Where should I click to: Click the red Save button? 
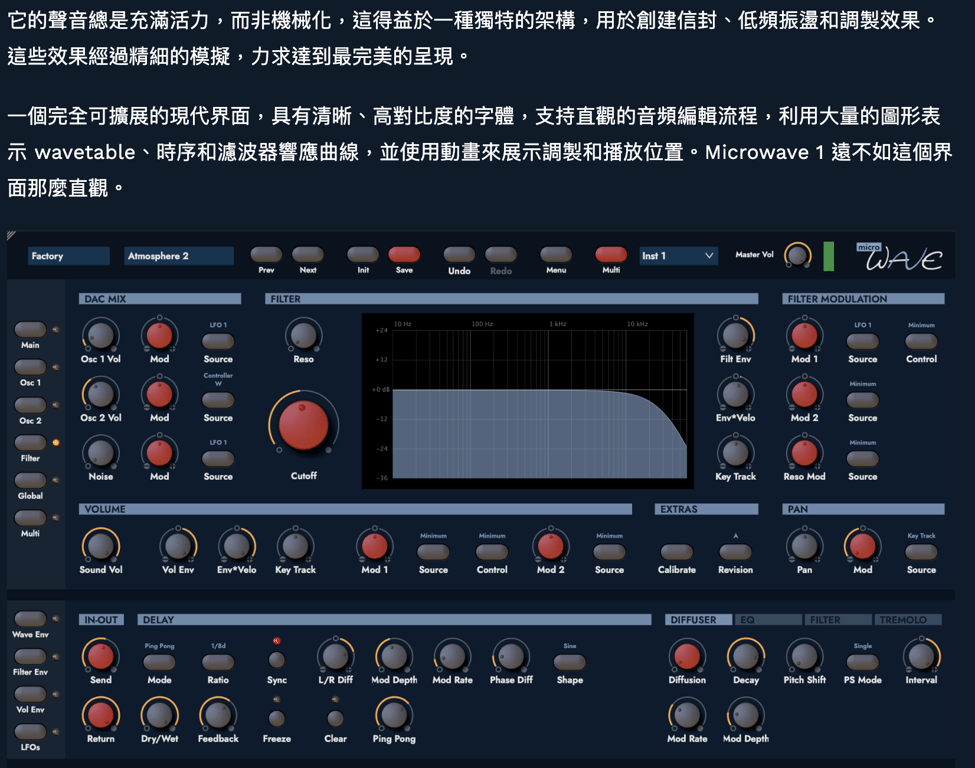[404, 254]
